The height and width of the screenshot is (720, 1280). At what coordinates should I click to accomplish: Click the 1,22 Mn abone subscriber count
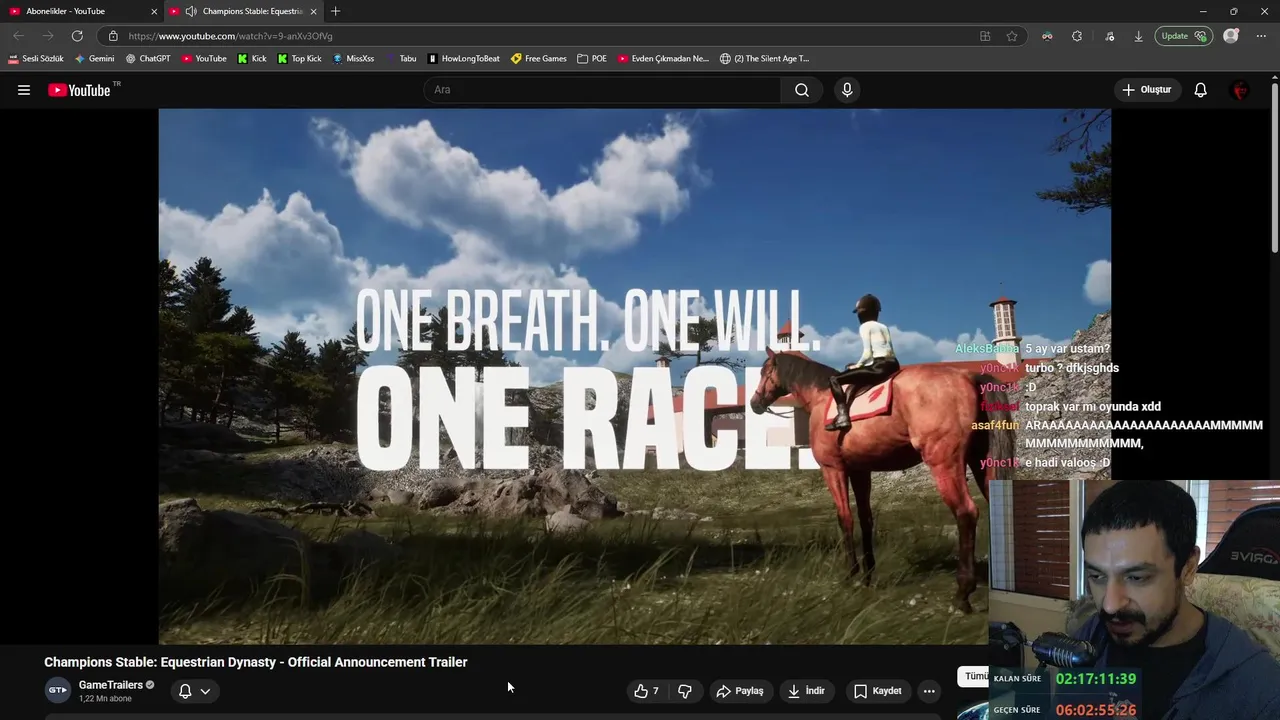point(105,699)
